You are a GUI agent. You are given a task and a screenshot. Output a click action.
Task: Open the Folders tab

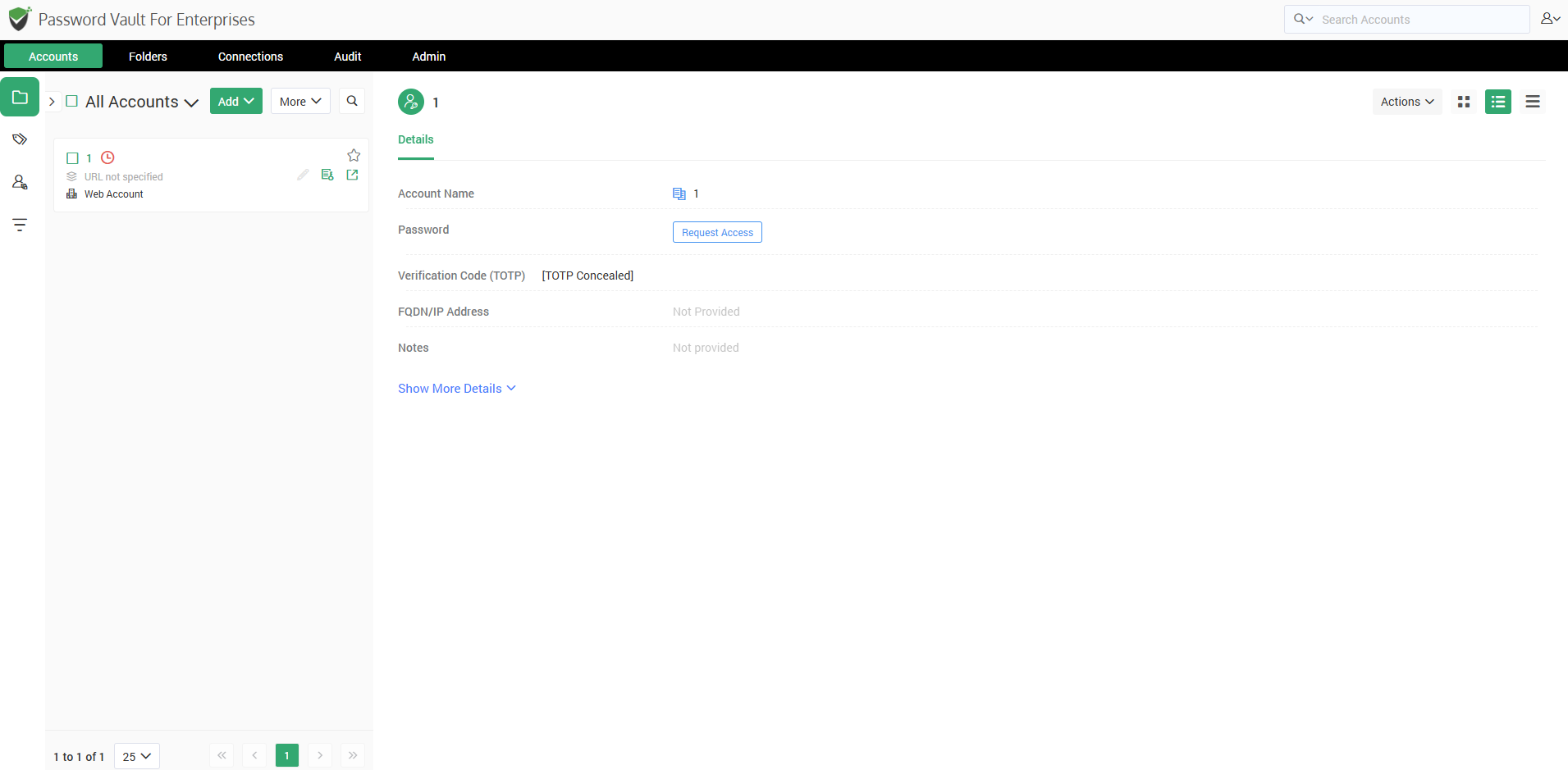(148, 56)
